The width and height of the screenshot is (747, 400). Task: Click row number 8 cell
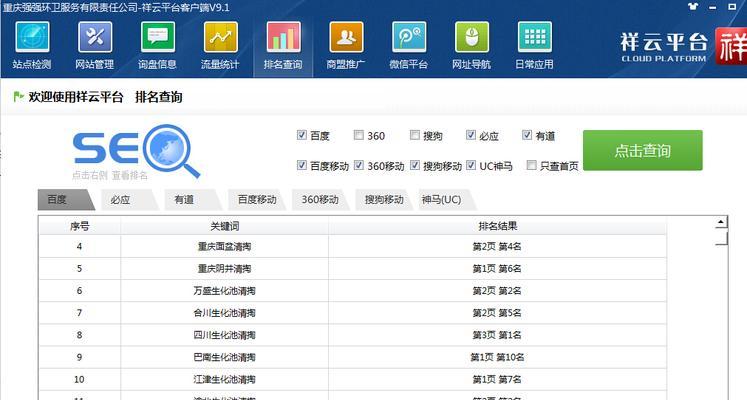click(x=80, y=335)
